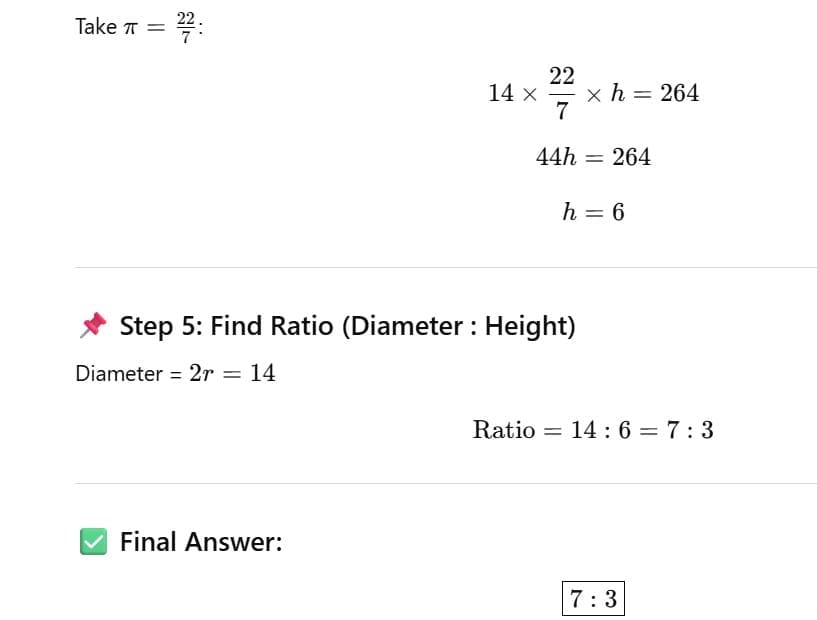Click the "Diameter = 2r = 14" line
Screen dimensions: 817x620
(x=175, y=374)
